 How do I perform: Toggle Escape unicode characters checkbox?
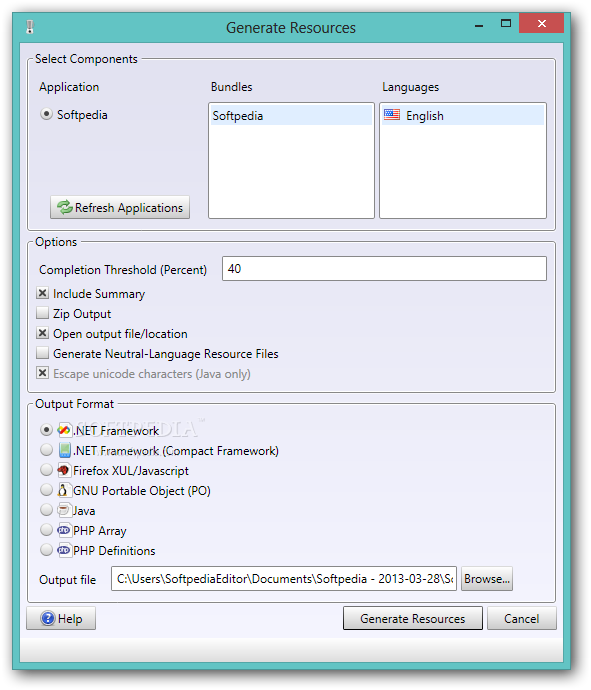click(x=43, y=373)
